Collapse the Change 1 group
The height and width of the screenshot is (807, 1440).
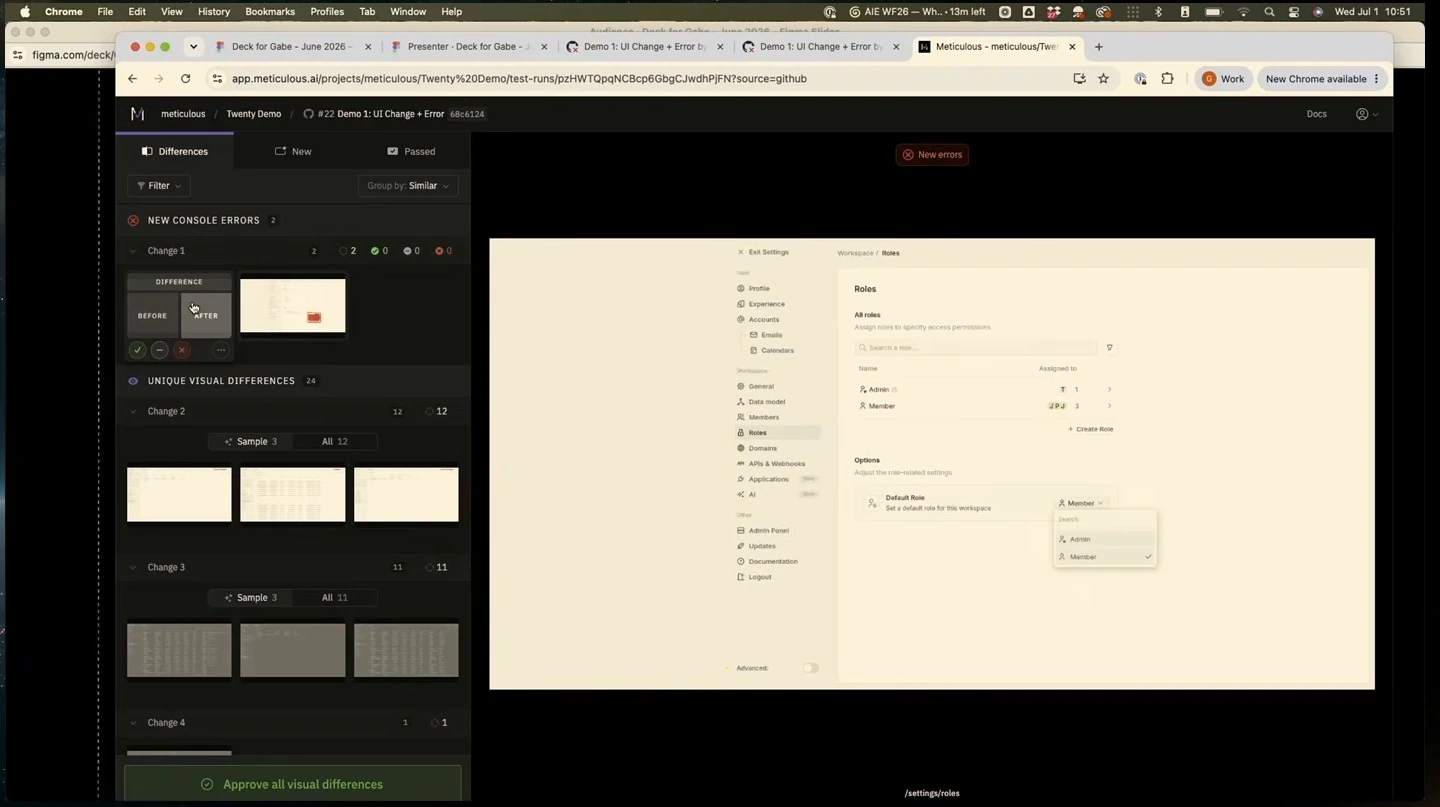click(133, 251)
